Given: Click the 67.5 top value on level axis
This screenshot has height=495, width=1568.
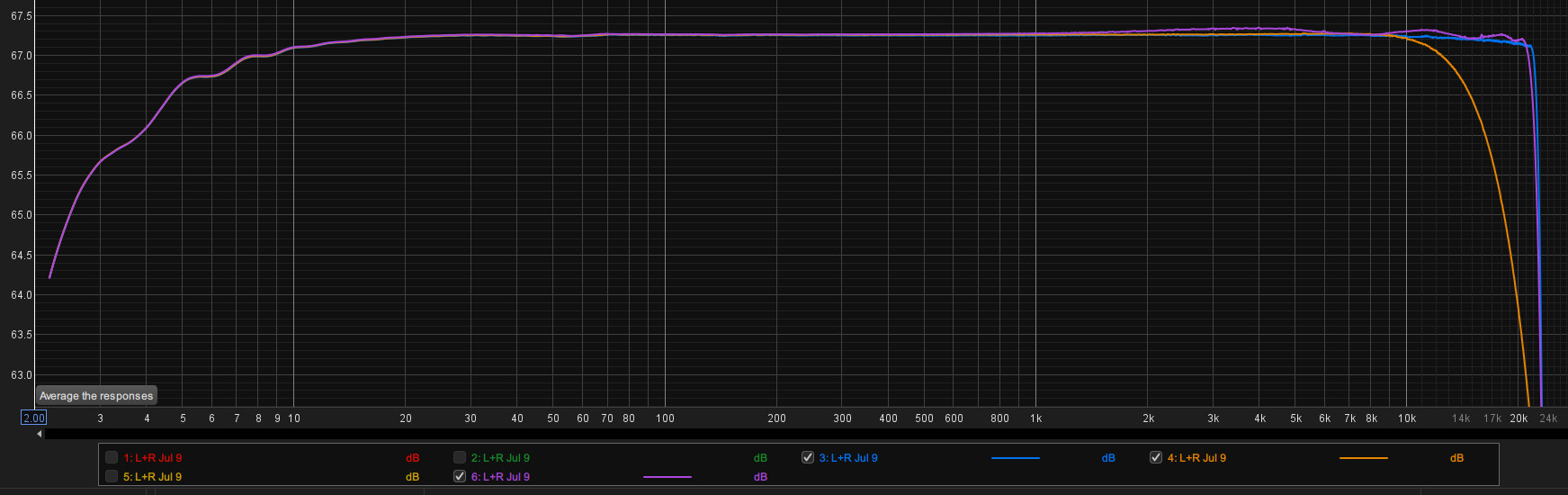Looking at the screenshot, I should (x=22, y=16).
